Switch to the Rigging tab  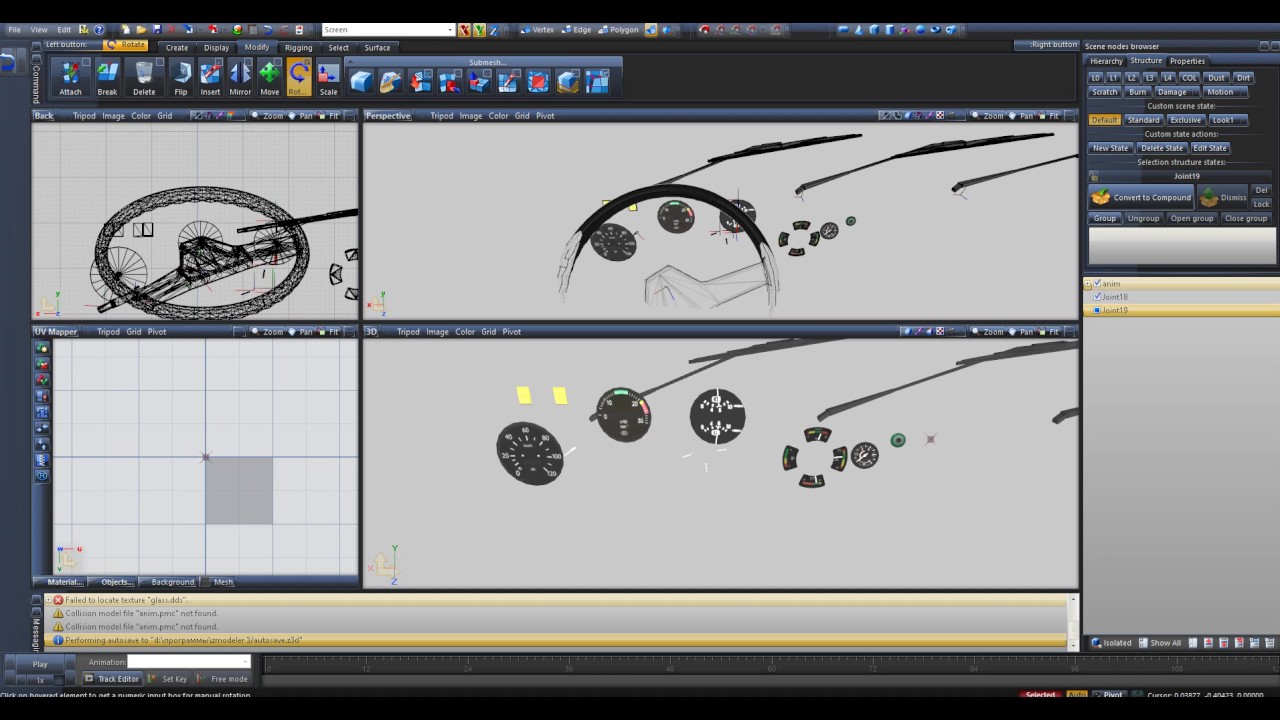pyautogui.click(x=298, y=47)
